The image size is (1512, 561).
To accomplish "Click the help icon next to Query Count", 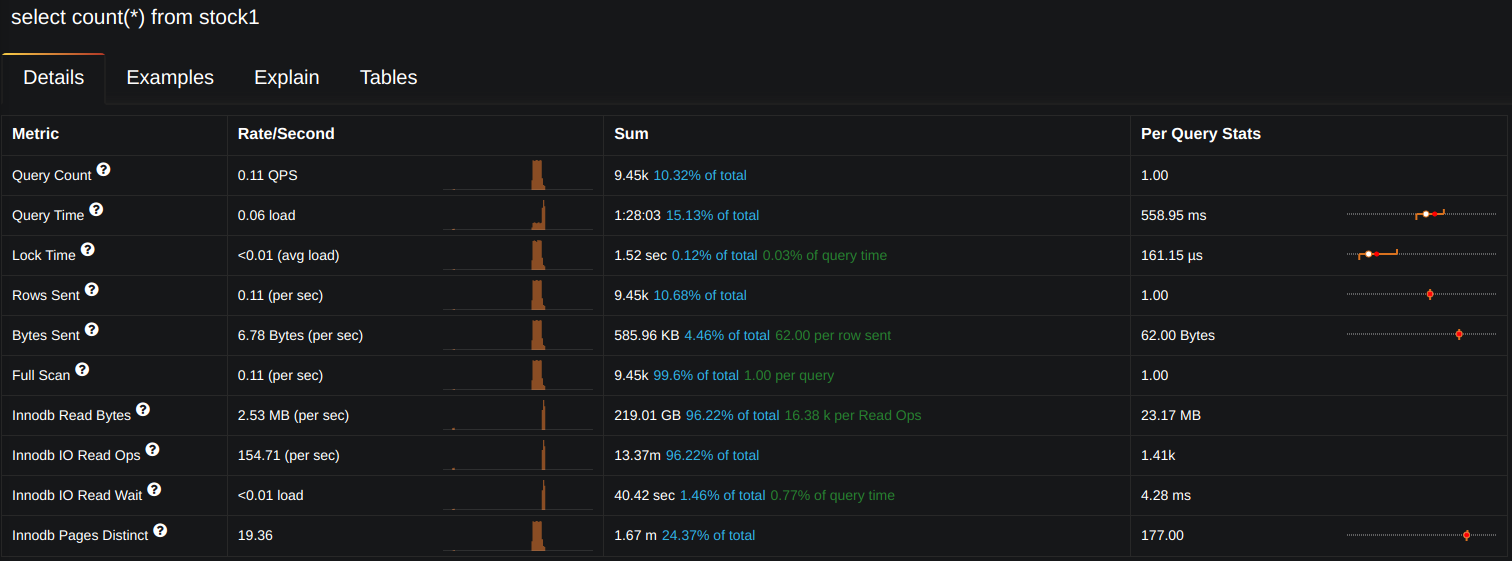I will pyautogui.click(x=103, y=170).
